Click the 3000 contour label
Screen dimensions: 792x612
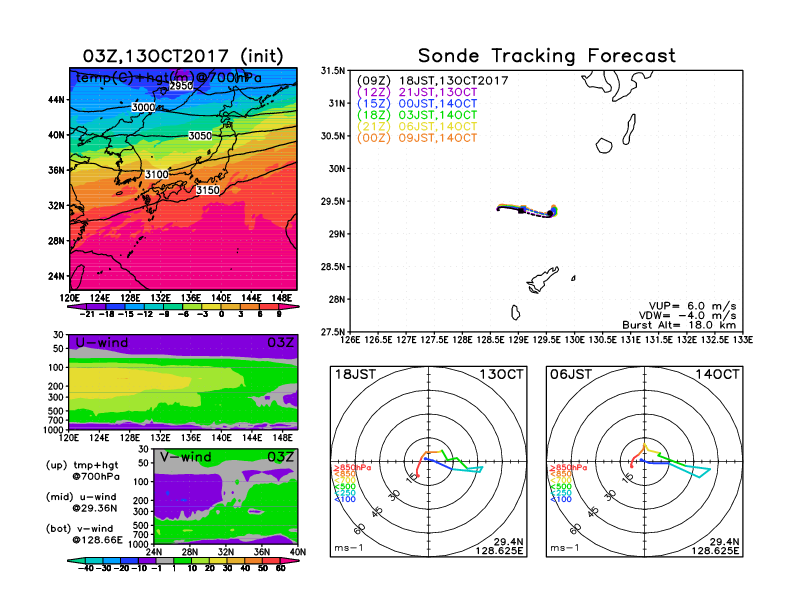tap(143, 107)
